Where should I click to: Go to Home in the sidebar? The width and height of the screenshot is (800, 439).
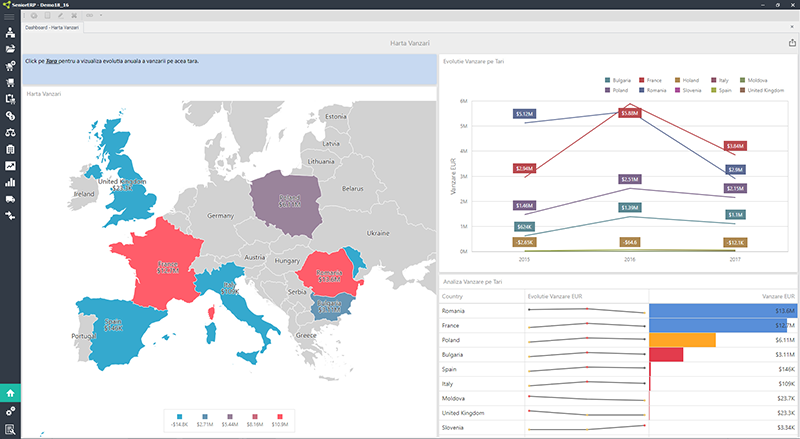tap(10, 393)
